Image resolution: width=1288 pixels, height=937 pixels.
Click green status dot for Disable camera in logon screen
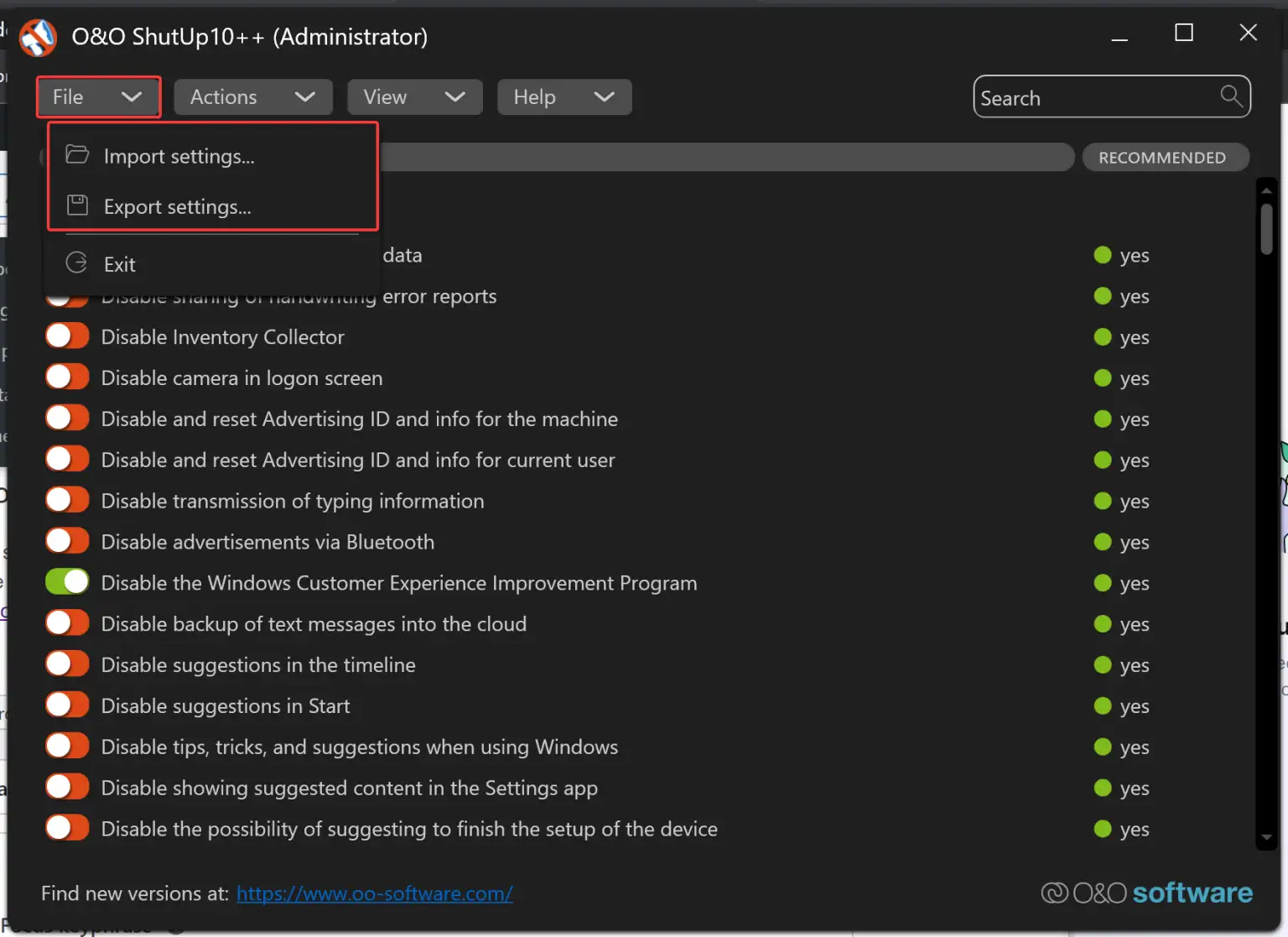(x=1103, y=378)
